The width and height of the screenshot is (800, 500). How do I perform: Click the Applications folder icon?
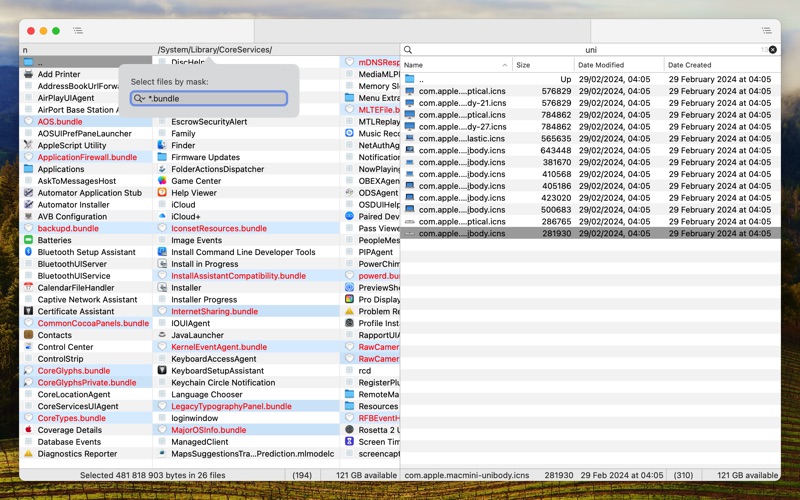[x=29, y=169]
